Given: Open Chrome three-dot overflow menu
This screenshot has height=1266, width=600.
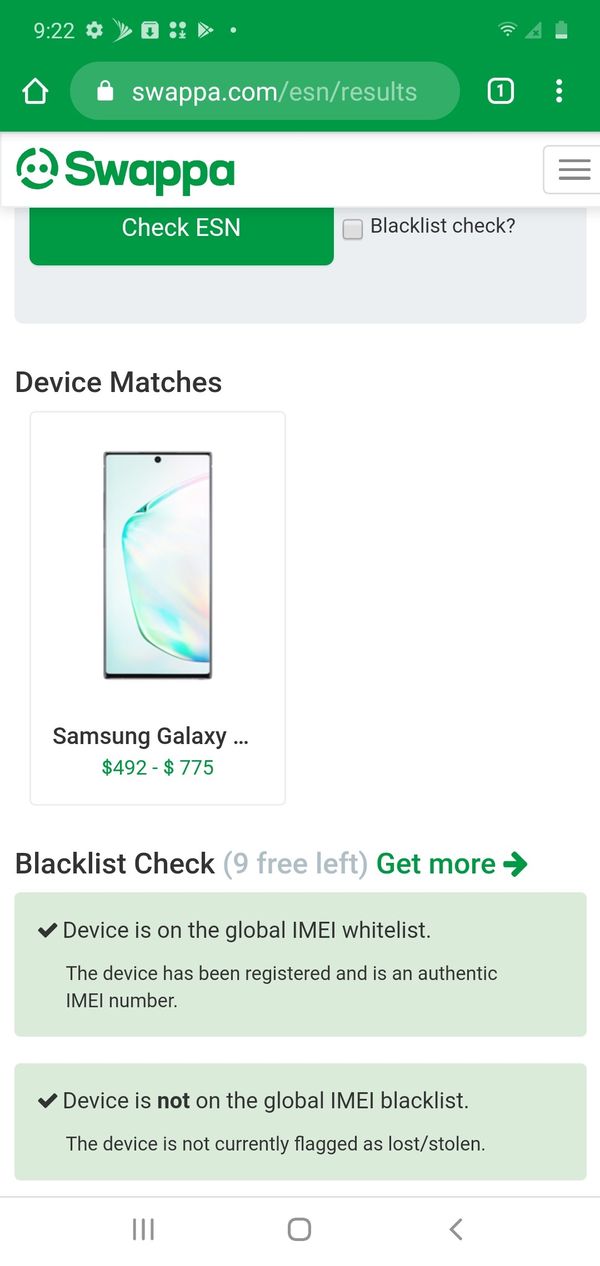Looking at the screenshot, I should 559,92.
